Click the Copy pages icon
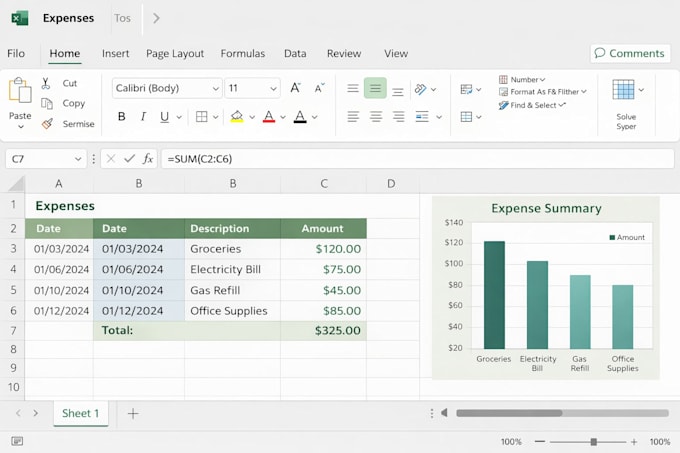The width and height of the screenshot is (680, 453). point(46,103)
